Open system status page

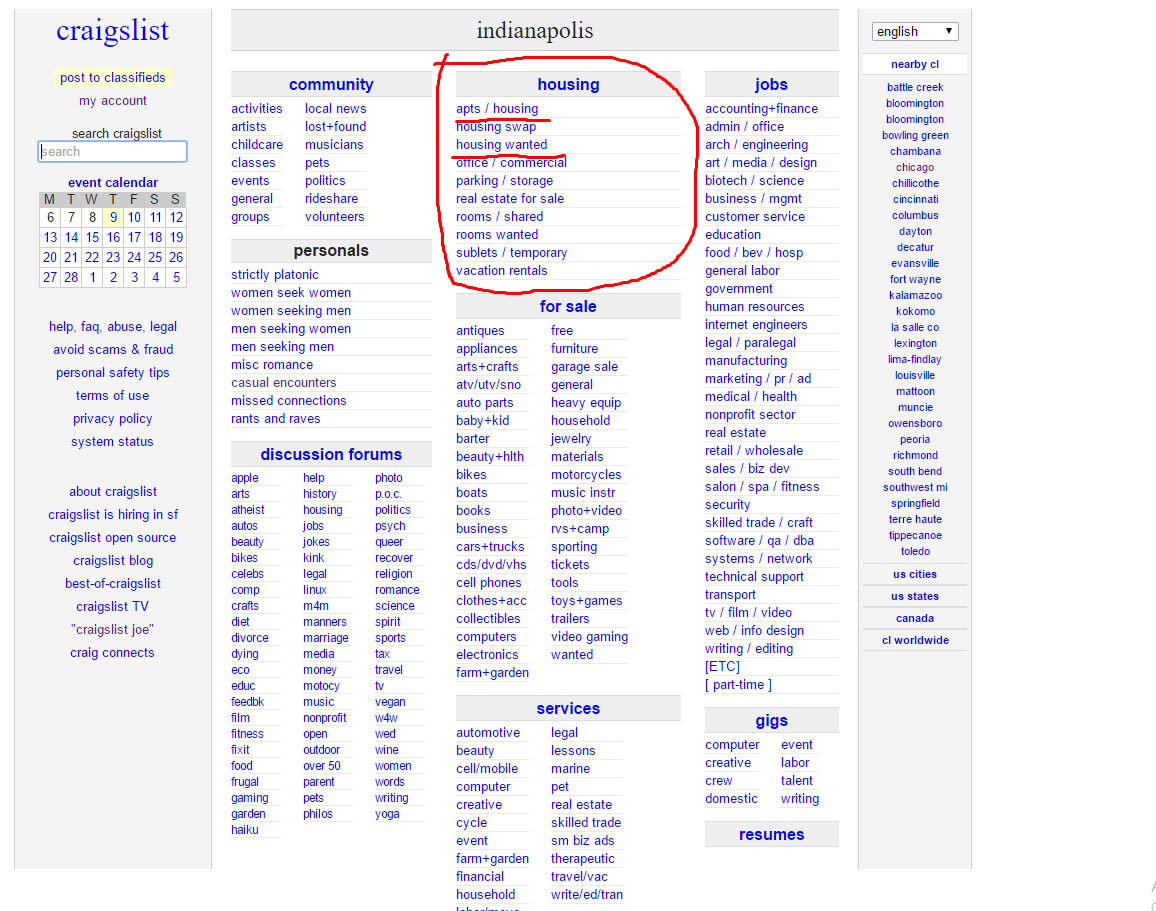click(112, 441)
